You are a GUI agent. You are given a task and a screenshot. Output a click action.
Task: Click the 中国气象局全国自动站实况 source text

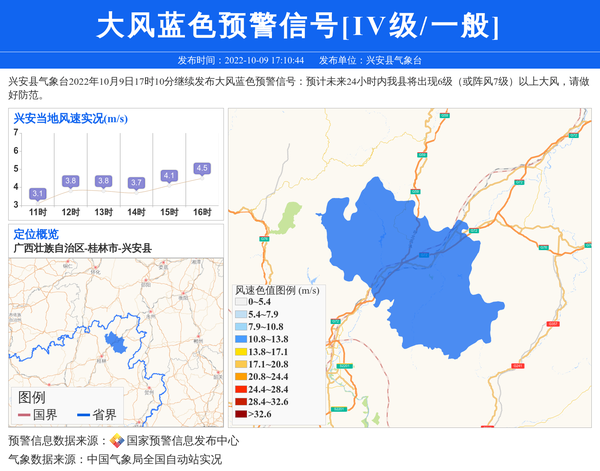154,459
